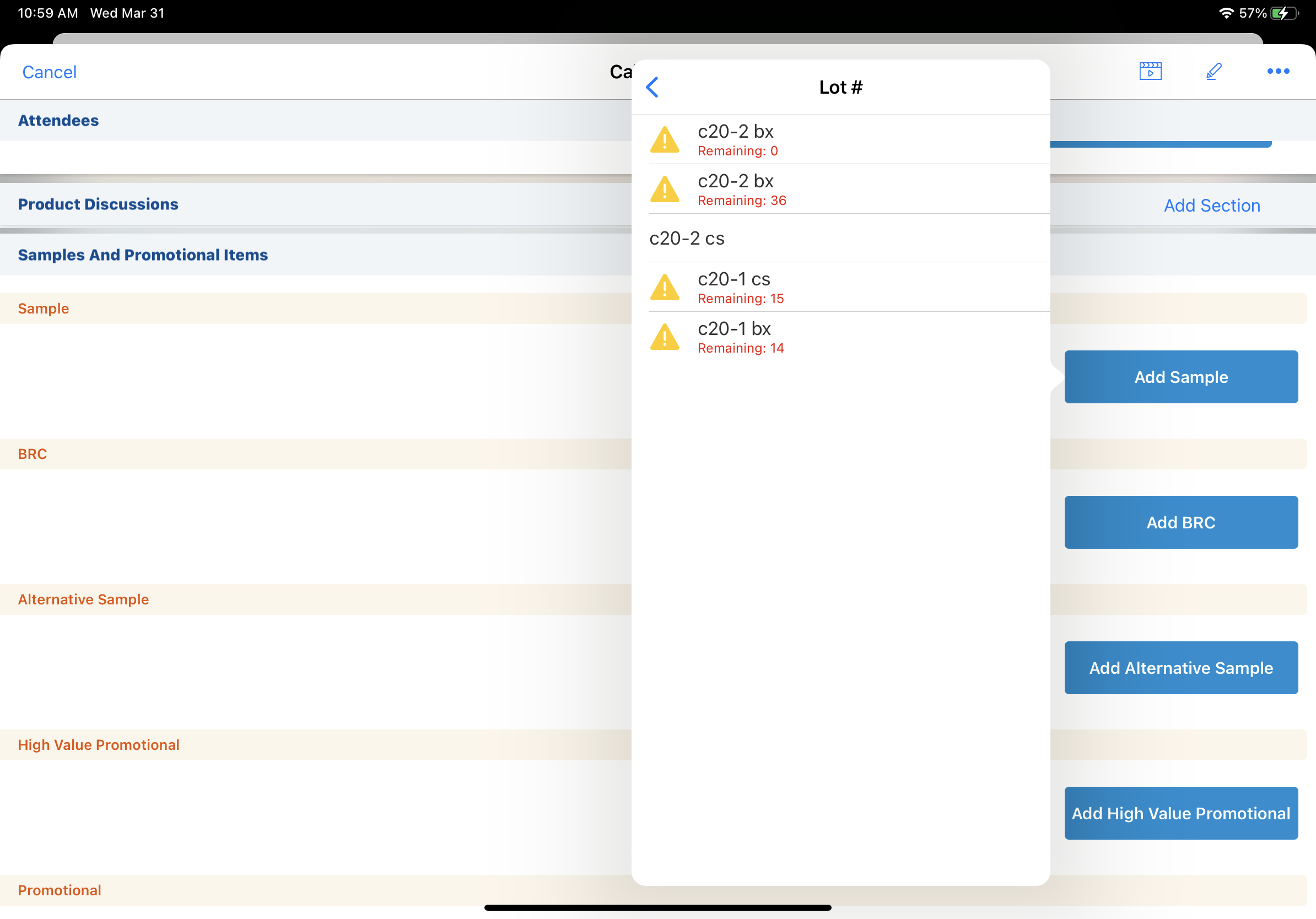Tap the signature pen icon

point(1213,71)
